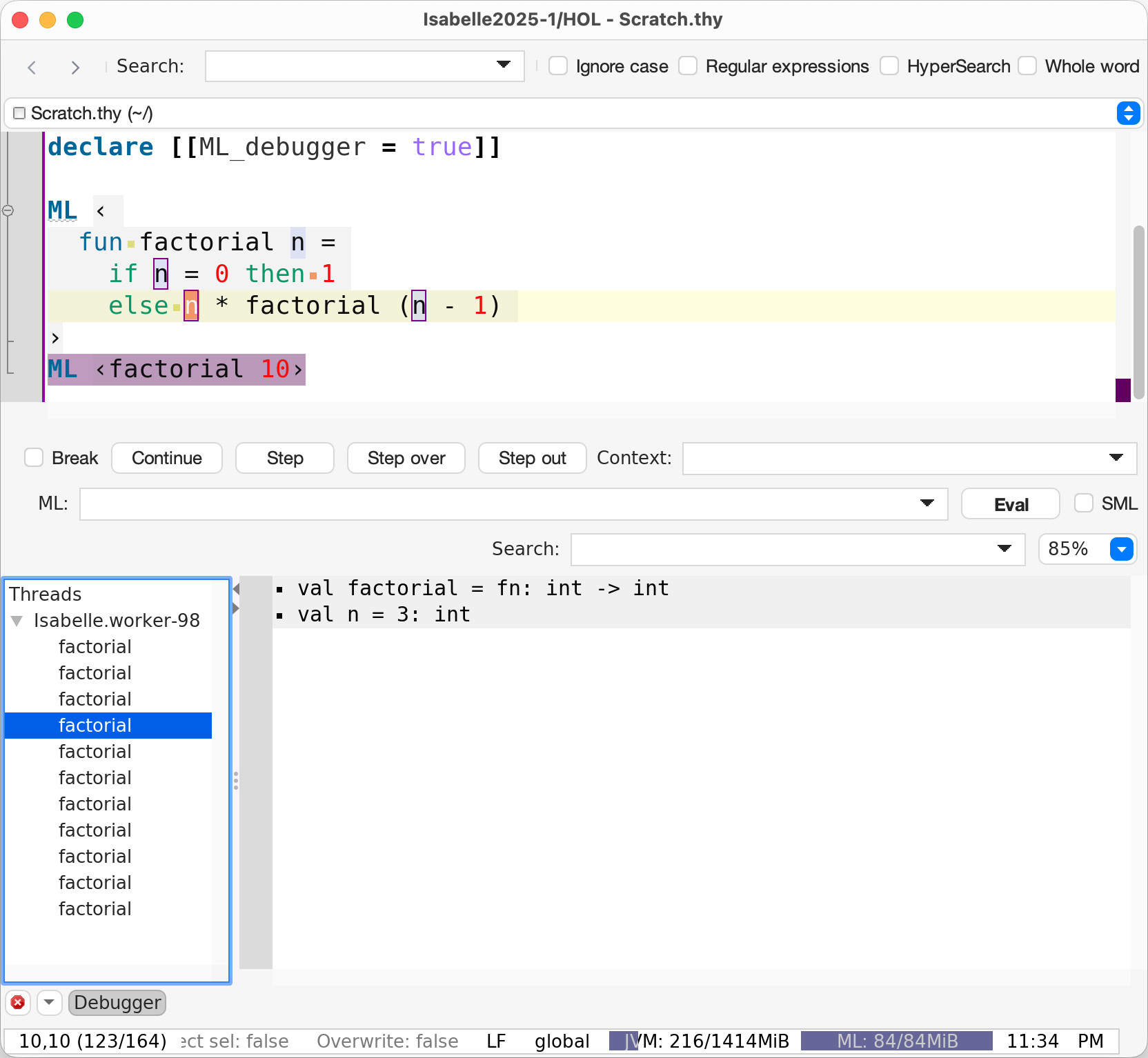The height and width of the screenshot is (1058, 1148).
Task: Click the fold marker beside ML block
Action: [8, 210]
